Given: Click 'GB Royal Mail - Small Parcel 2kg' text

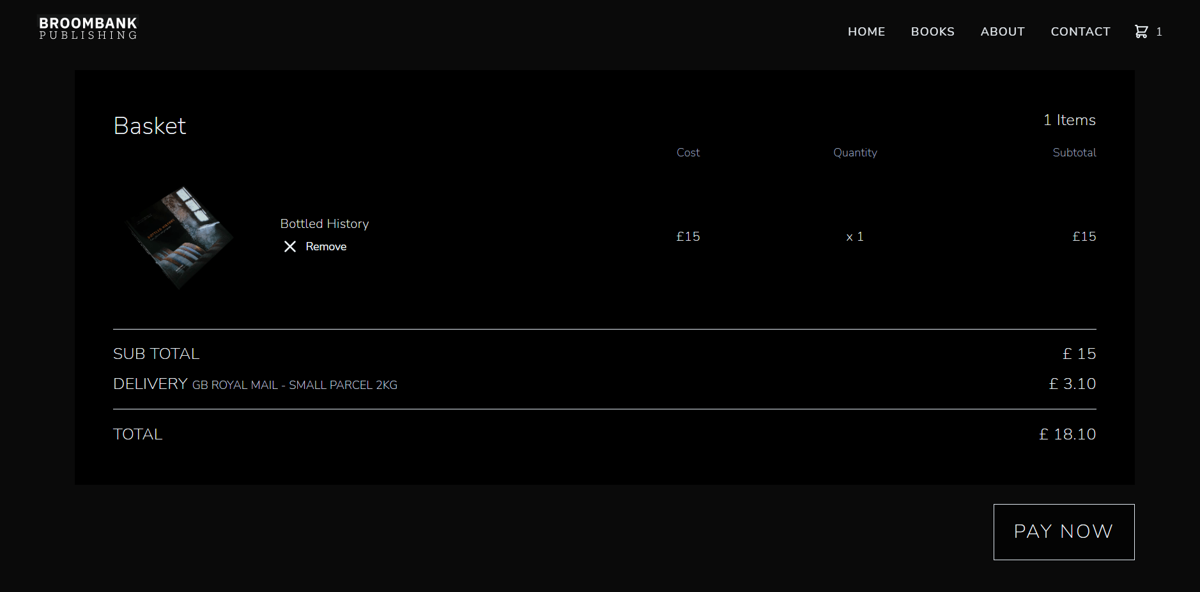Looking at the screenshot, I should pyautogui.click(x=295, y=385).
